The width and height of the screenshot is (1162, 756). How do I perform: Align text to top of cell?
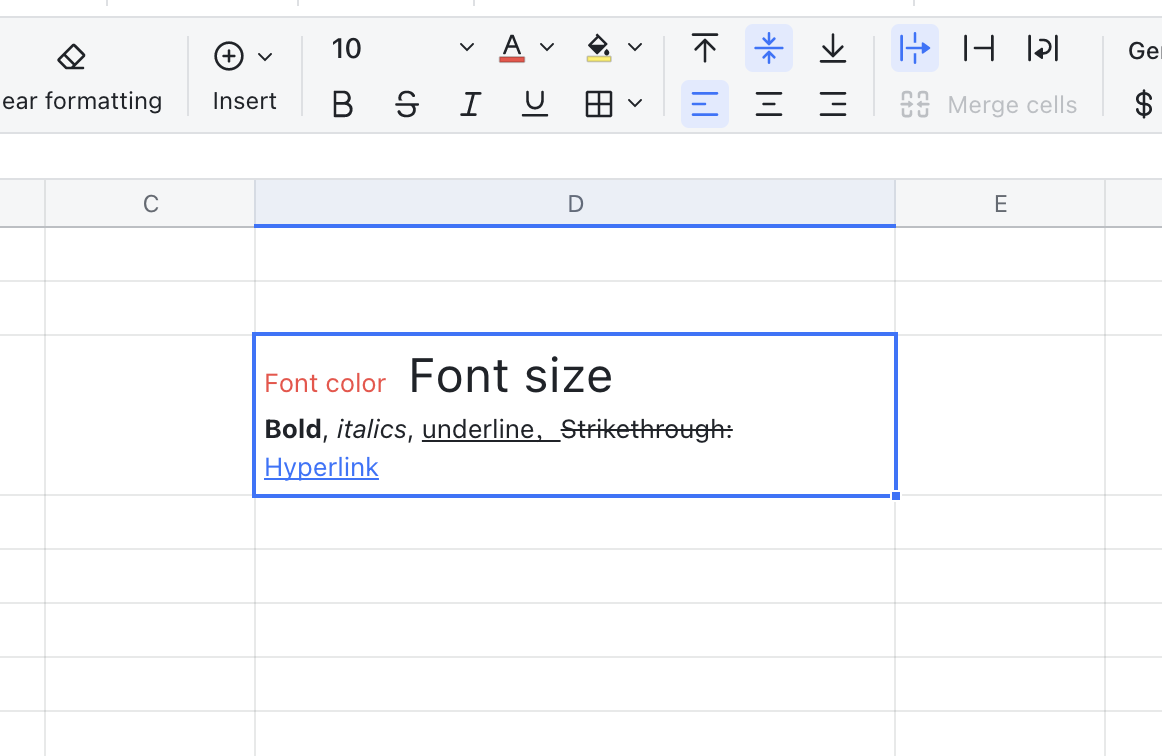pyautogui.click(x=705, y=48)
